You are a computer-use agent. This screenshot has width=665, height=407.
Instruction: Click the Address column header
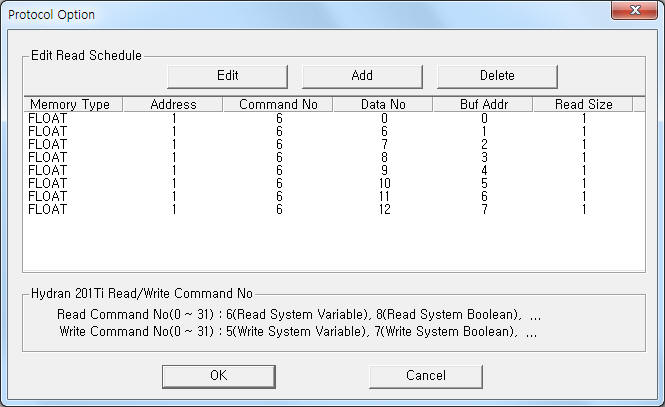(173, 104)
